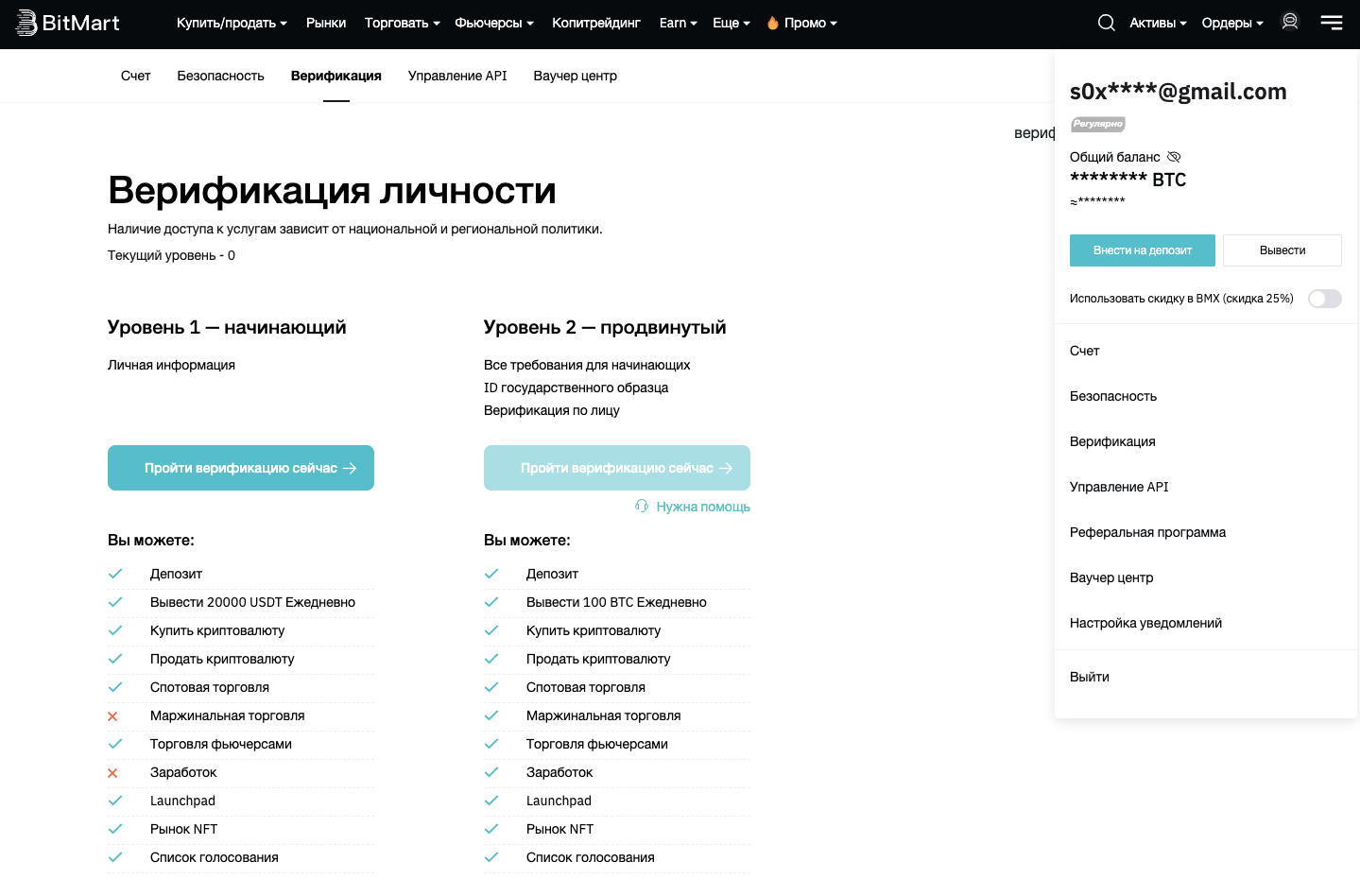Screen dimensions: 1360x896
Task: Switch to the Счет tab
Action: [135, 76]
